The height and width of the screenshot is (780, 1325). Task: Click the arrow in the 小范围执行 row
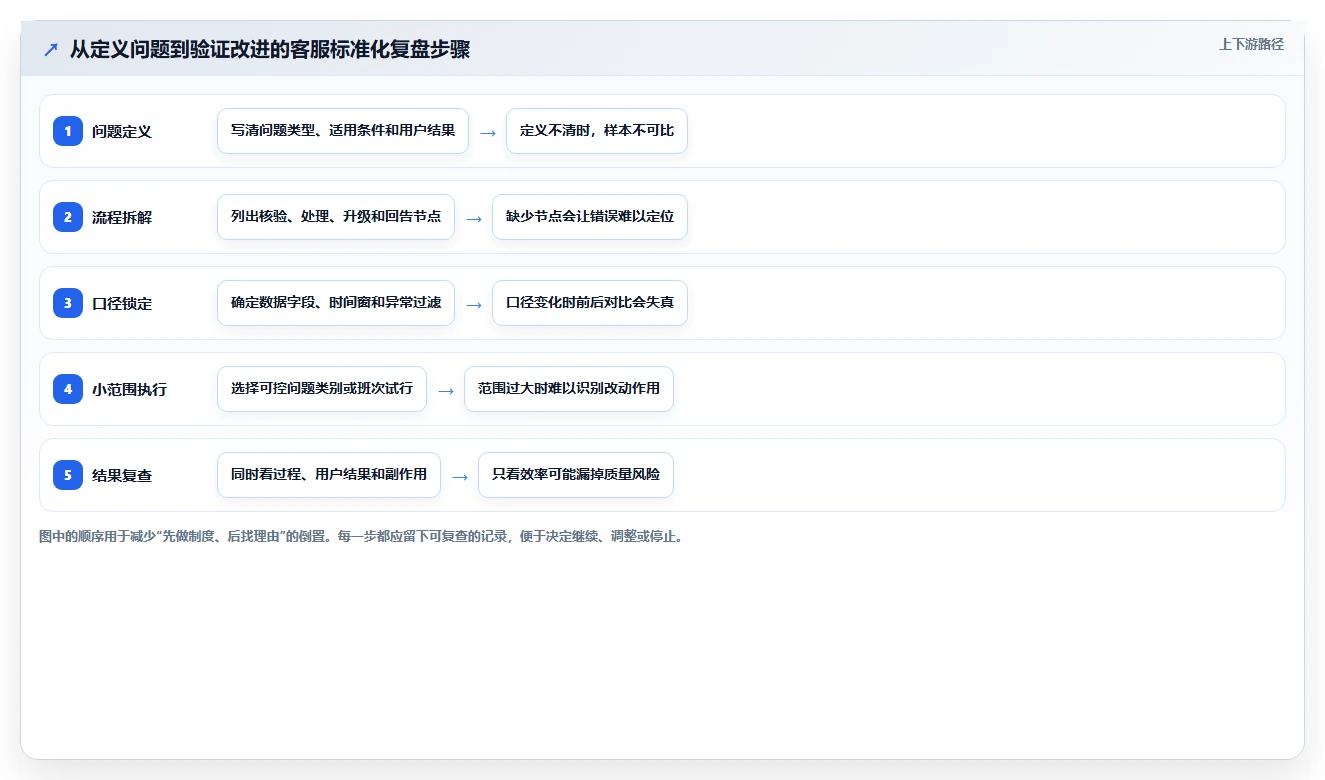click(446, 390)
